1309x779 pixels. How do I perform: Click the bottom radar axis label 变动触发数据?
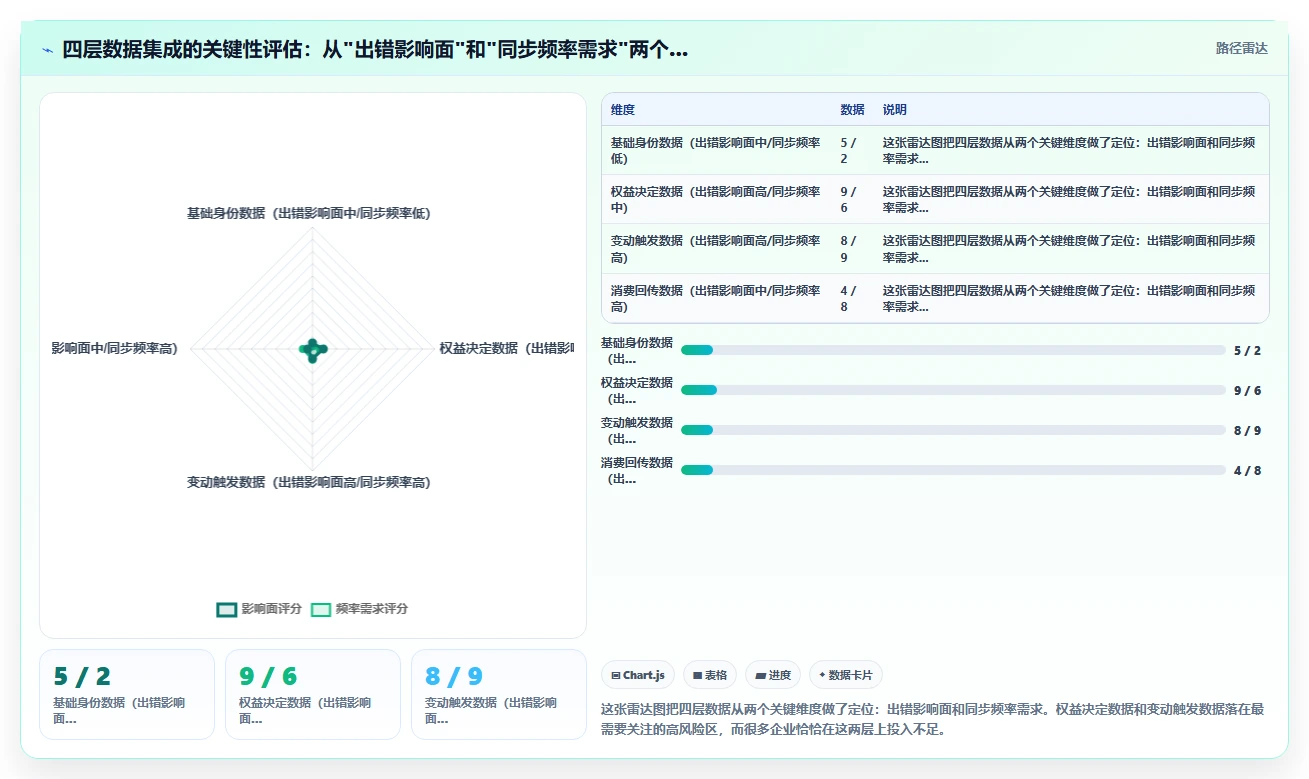pyautogui.click(x=309, y=482)
